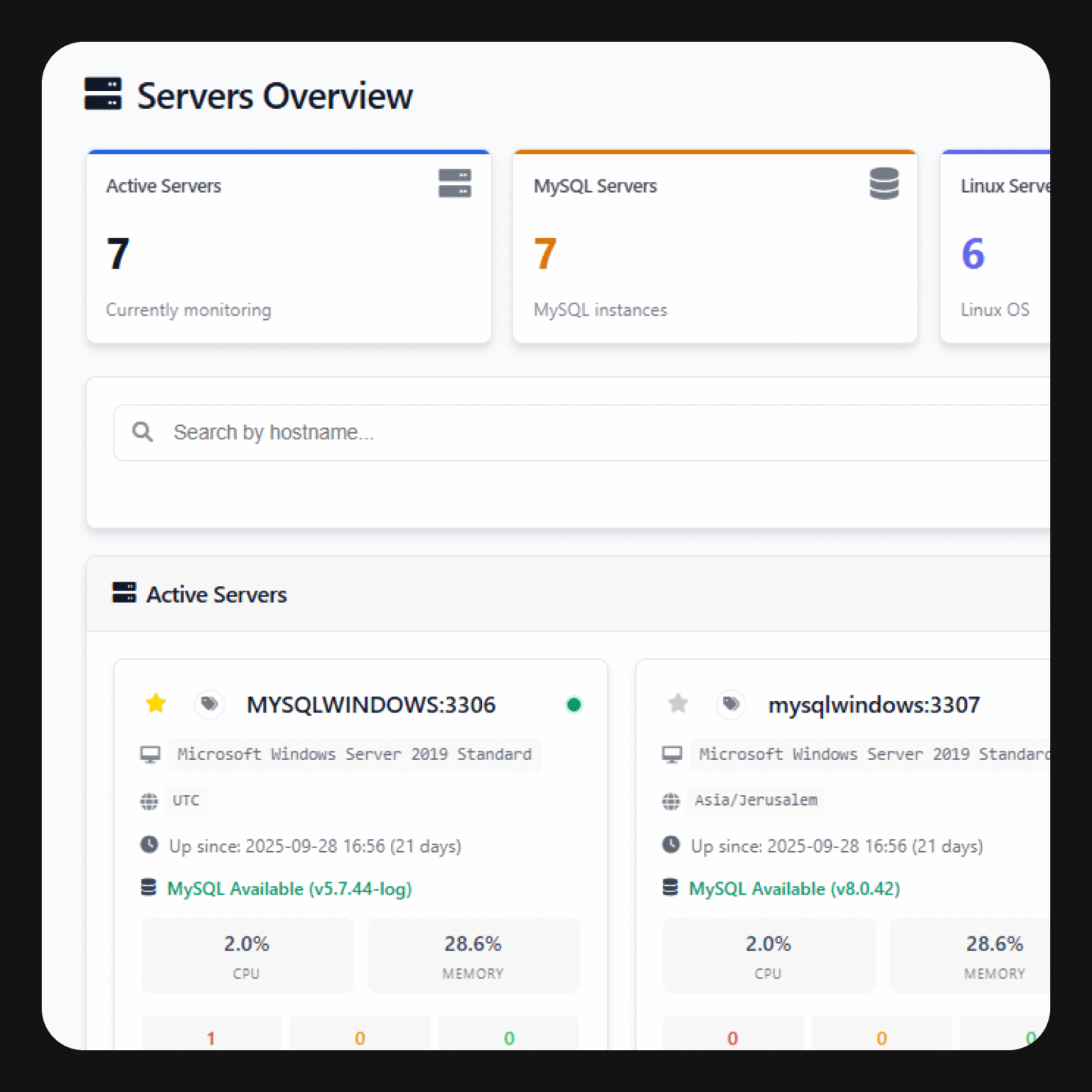Click the orange count 0 on MYSQLWINDOWS:3306

[360, 1038]
